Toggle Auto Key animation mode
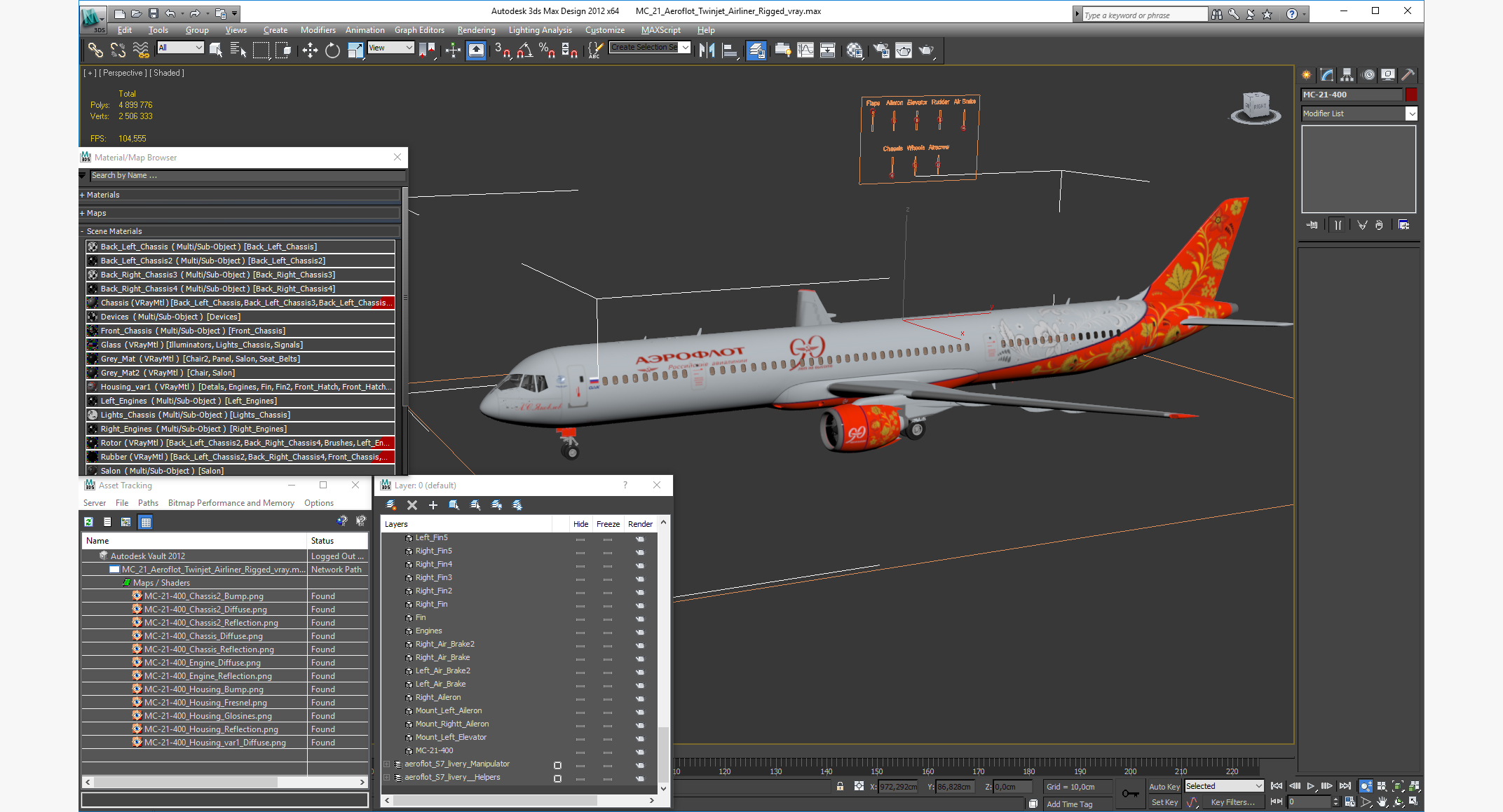Image resolution: width=1503 pixels, height=812 pixels. 1164,787
